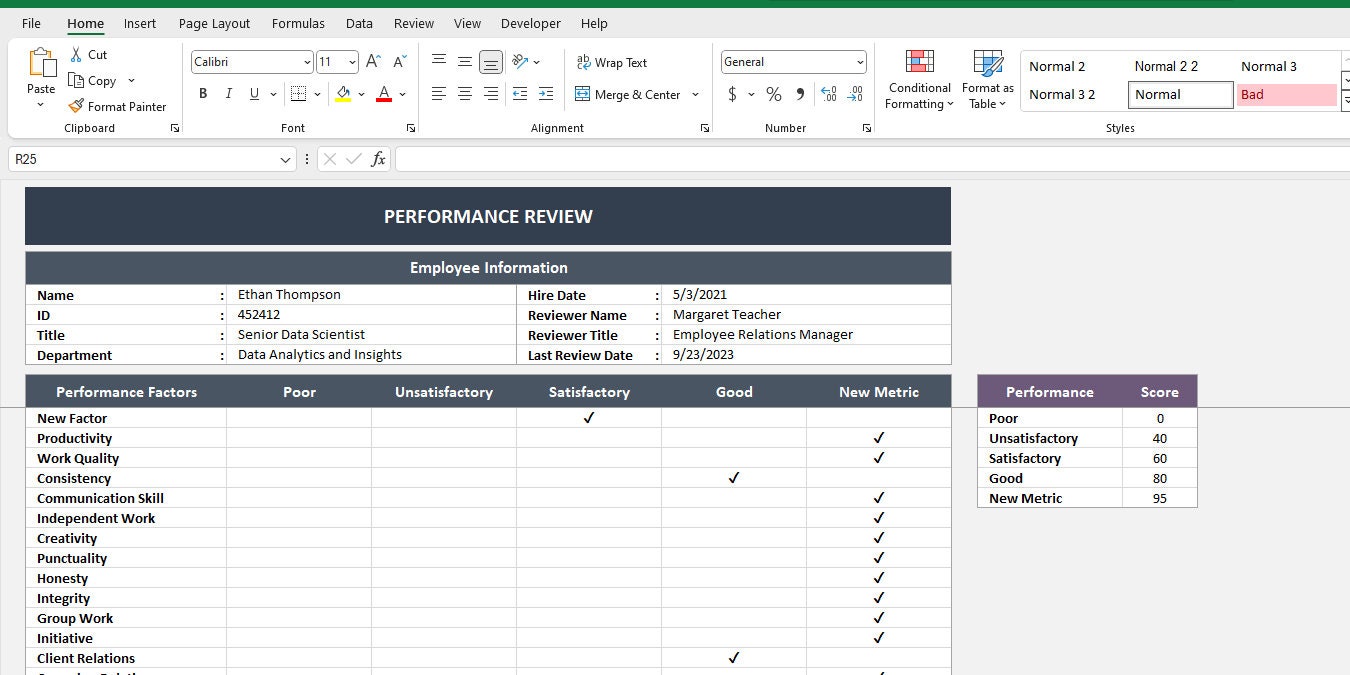Viewport: 1350px width, 675px height.
Task: Select the Increase Decimal icon
Action: point(828,94)
